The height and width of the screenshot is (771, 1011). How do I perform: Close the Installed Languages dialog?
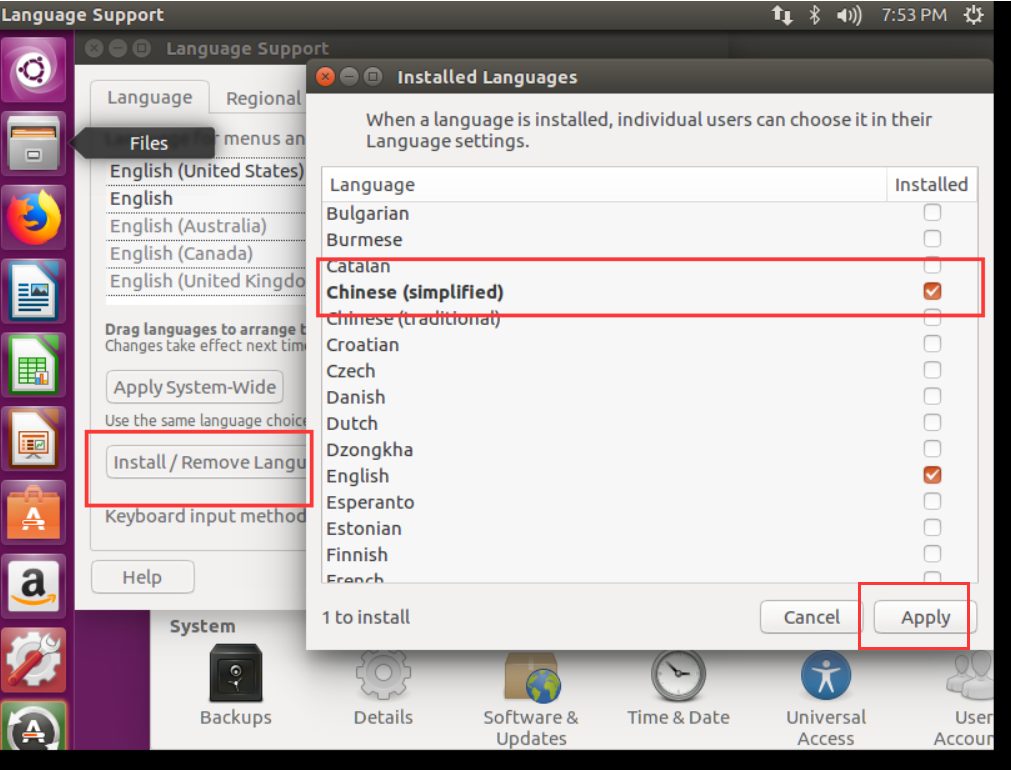coord(326,77)
